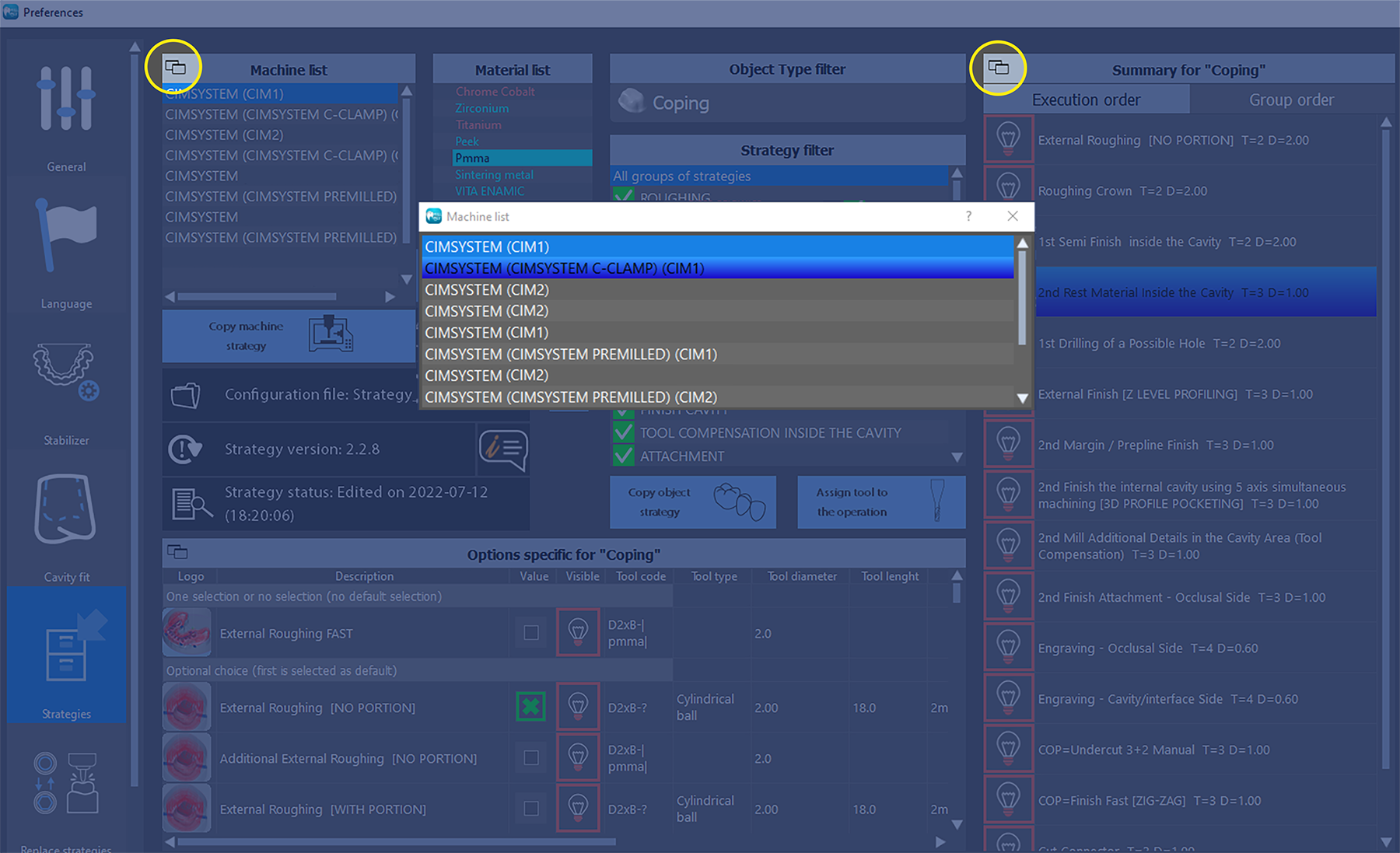Screen dimensions: 1400x853
Task: Toggle lightbulb for Engraving - Occlusal Side
Action: coord(1009,648)
